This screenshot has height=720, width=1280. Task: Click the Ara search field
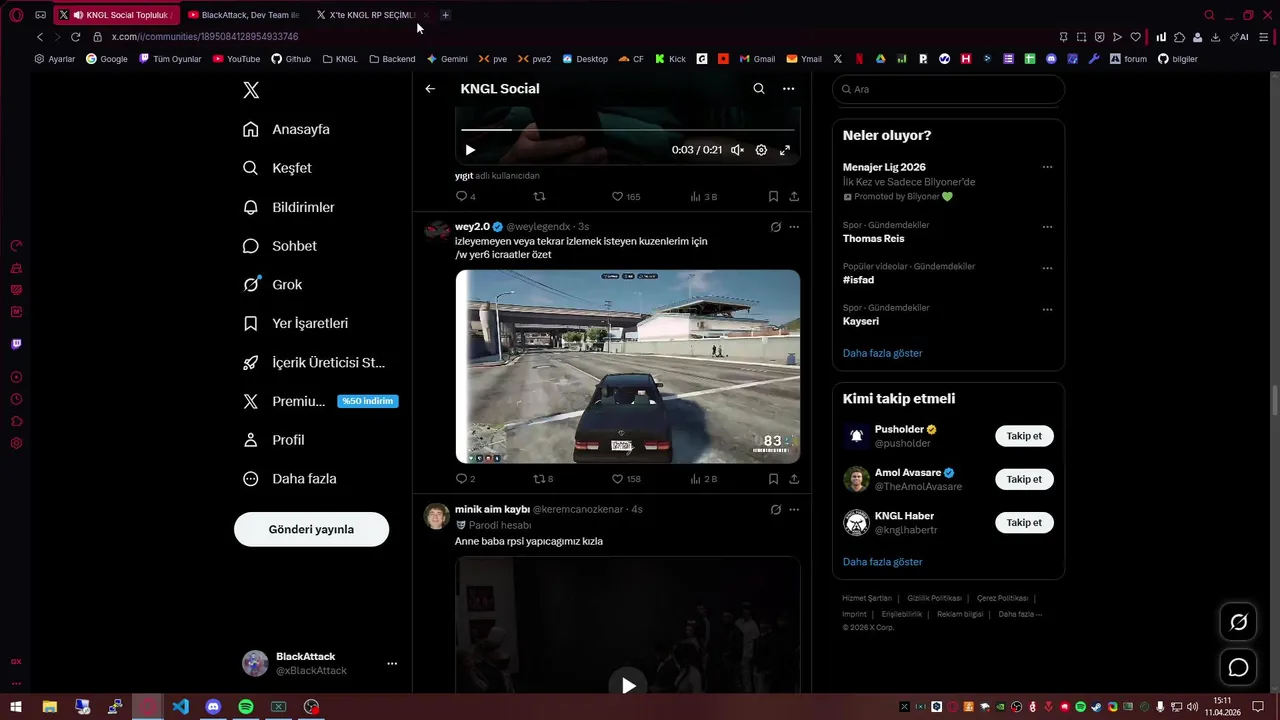tap(948, 89)
